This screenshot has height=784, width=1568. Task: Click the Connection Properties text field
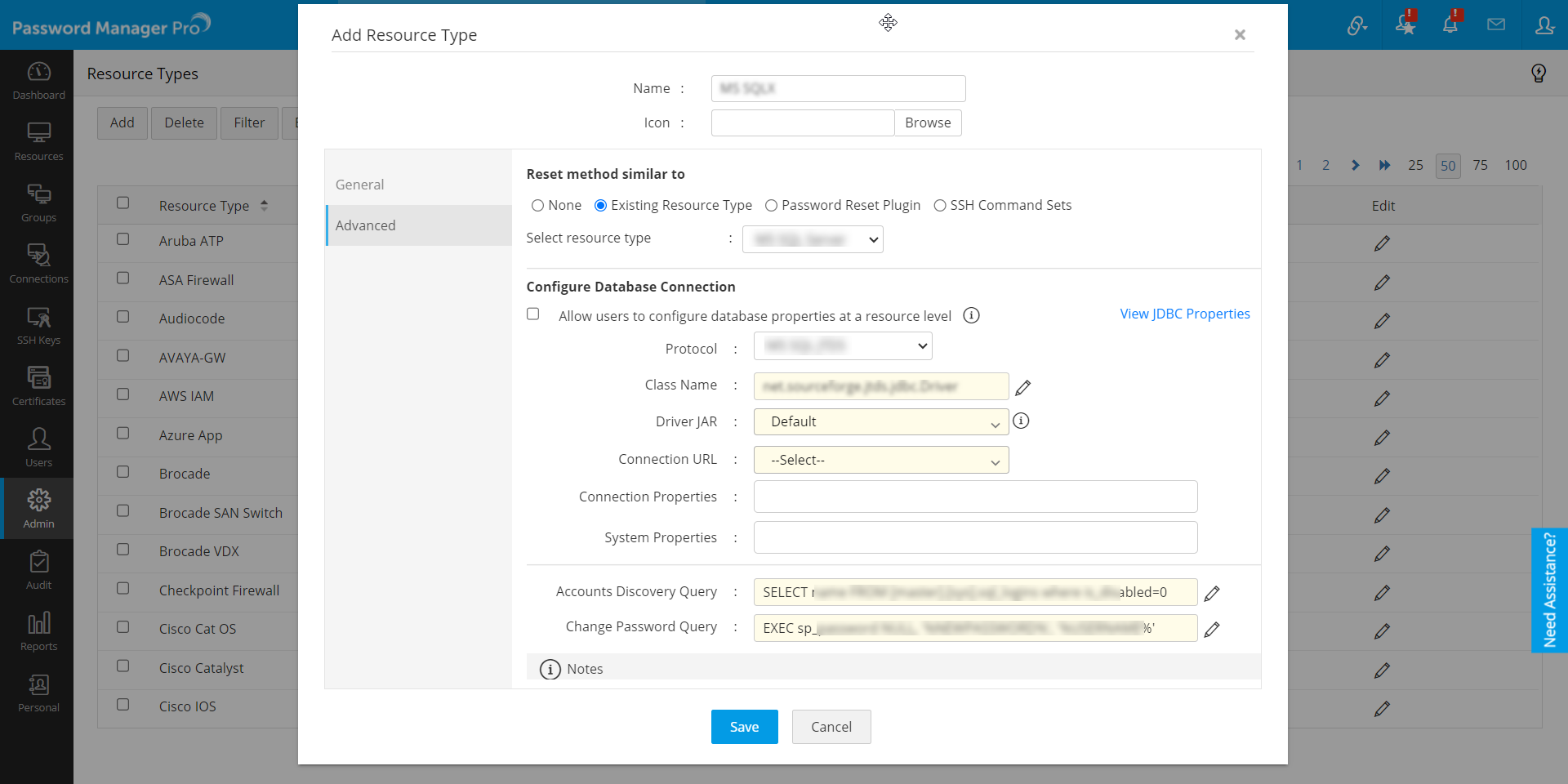tap(975, 497)
